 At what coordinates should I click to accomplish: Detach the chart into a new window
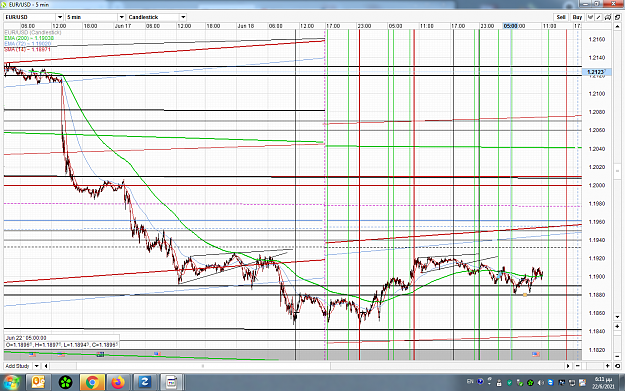(x=617, y=17)
